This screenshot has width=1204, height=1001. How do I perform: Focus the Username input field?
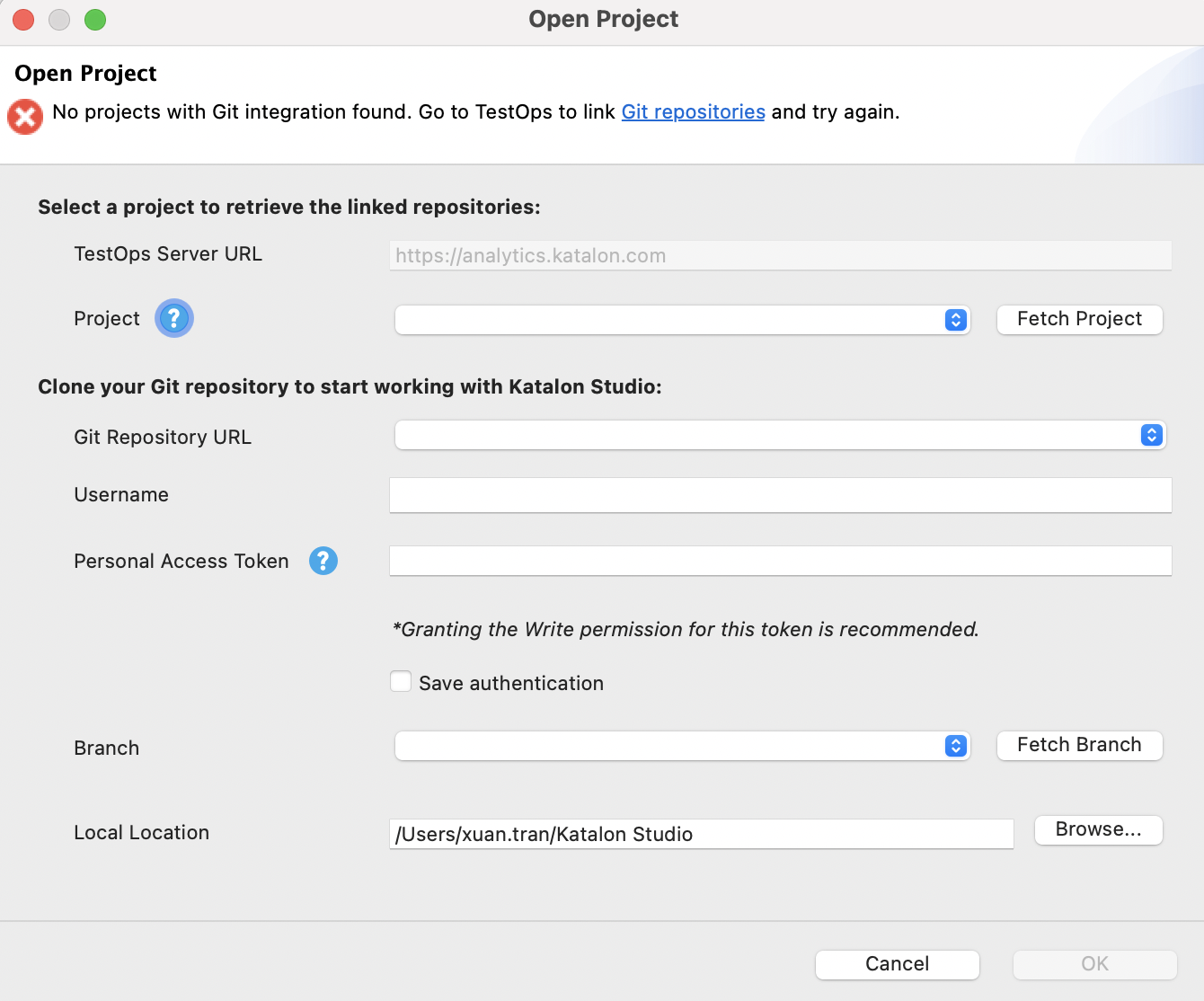[780, 495]
